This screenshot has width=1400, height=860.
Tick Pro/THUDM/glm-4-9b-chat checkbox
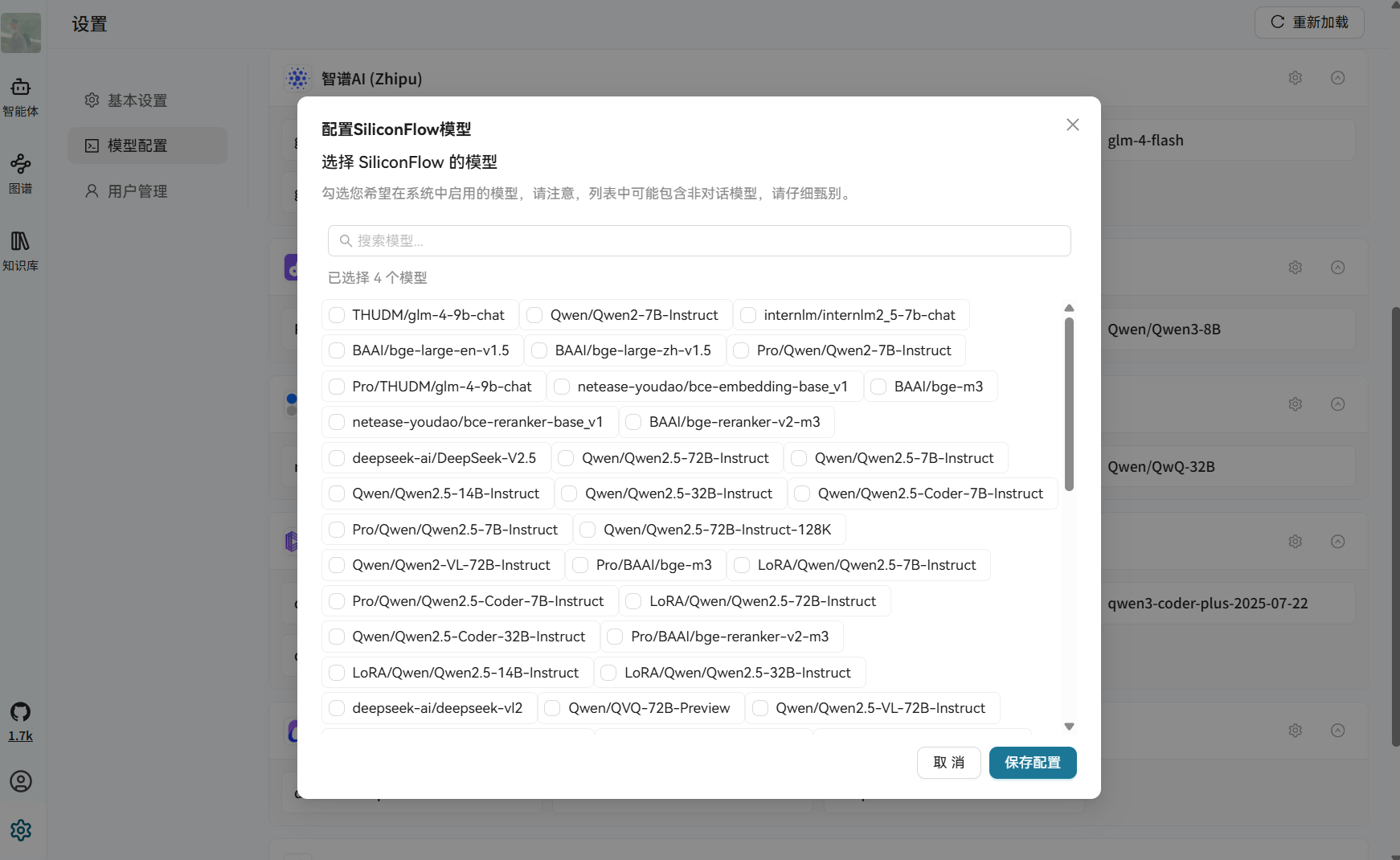click(x=337, y=387)
